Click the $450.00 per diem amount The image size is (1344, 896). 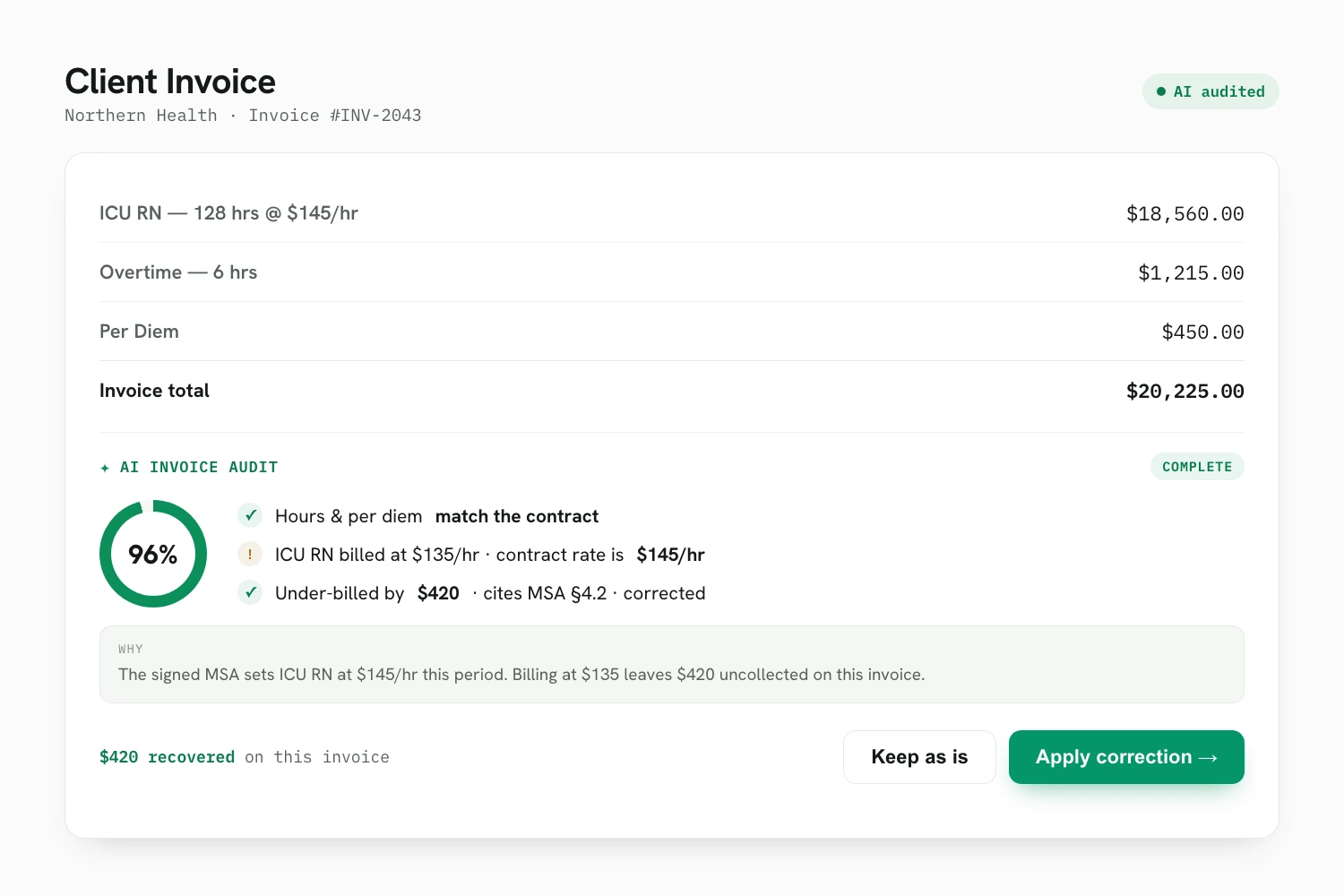[1202, 332]
